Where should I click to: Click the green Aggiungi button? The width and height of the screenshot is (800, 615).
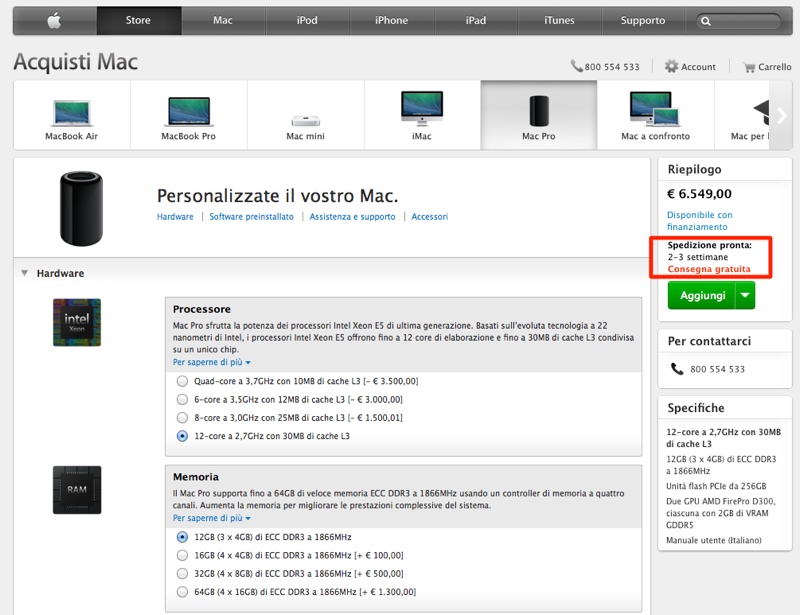702,296
